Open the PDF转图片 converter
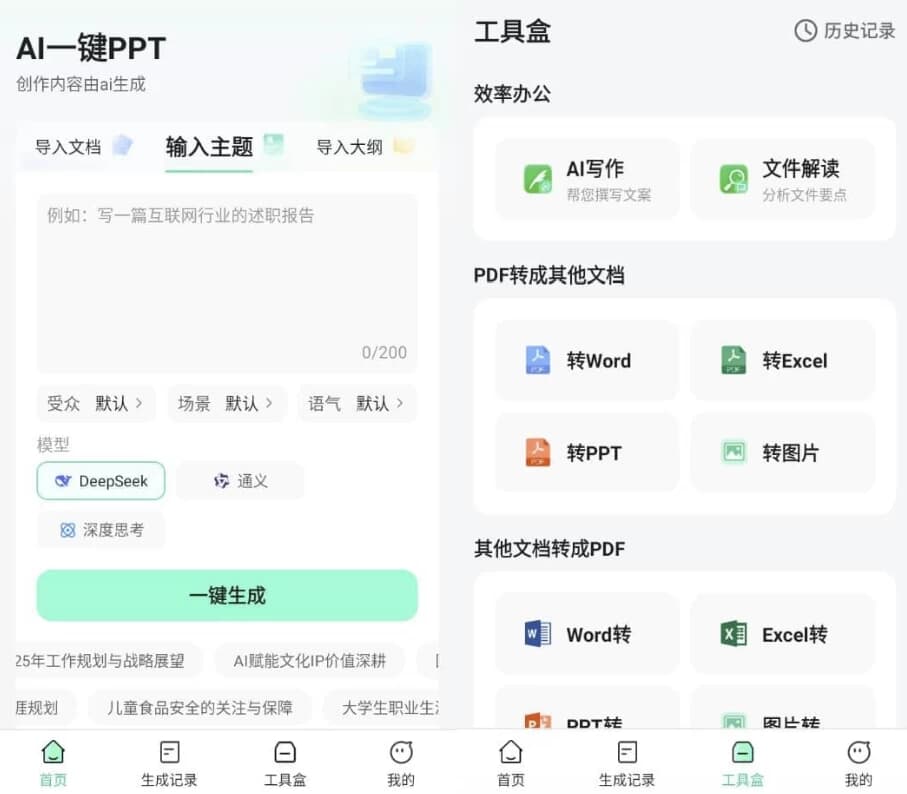 point(785,452)
